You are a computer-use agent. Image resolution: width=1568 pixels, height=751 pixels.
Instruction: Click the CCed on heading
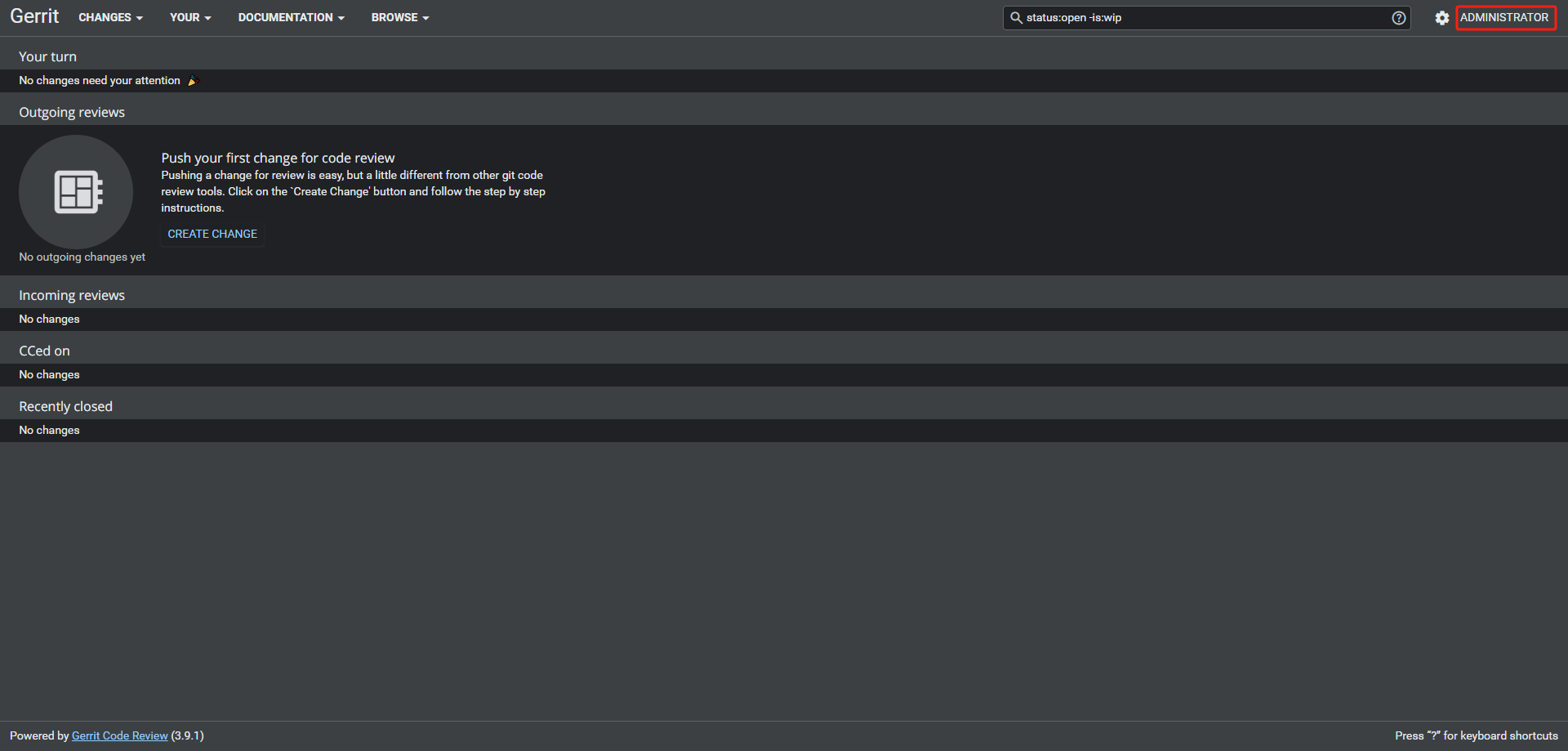click(44, 351)
